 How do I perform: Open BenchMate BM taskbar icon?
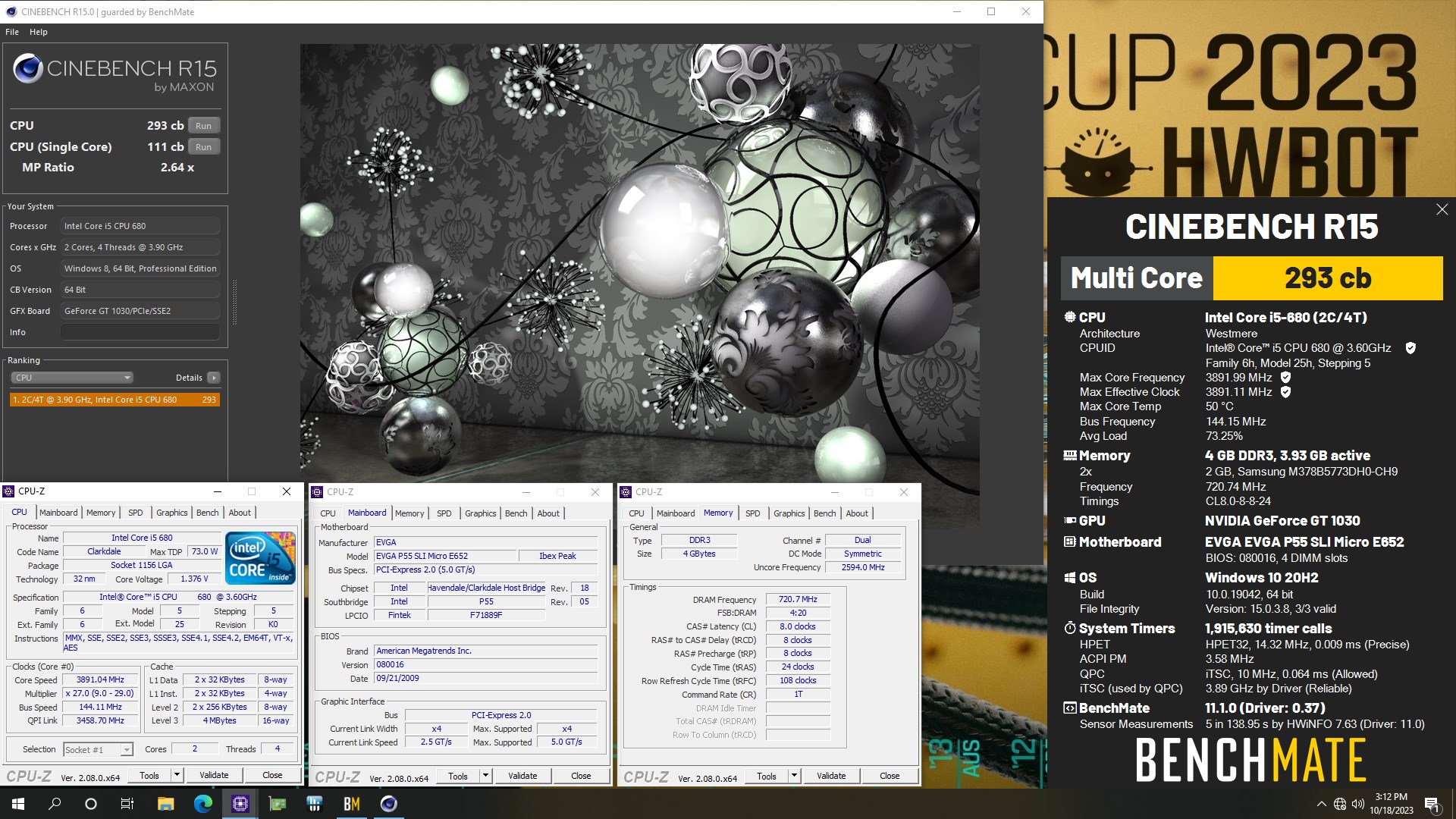click(x=351, y=804)
